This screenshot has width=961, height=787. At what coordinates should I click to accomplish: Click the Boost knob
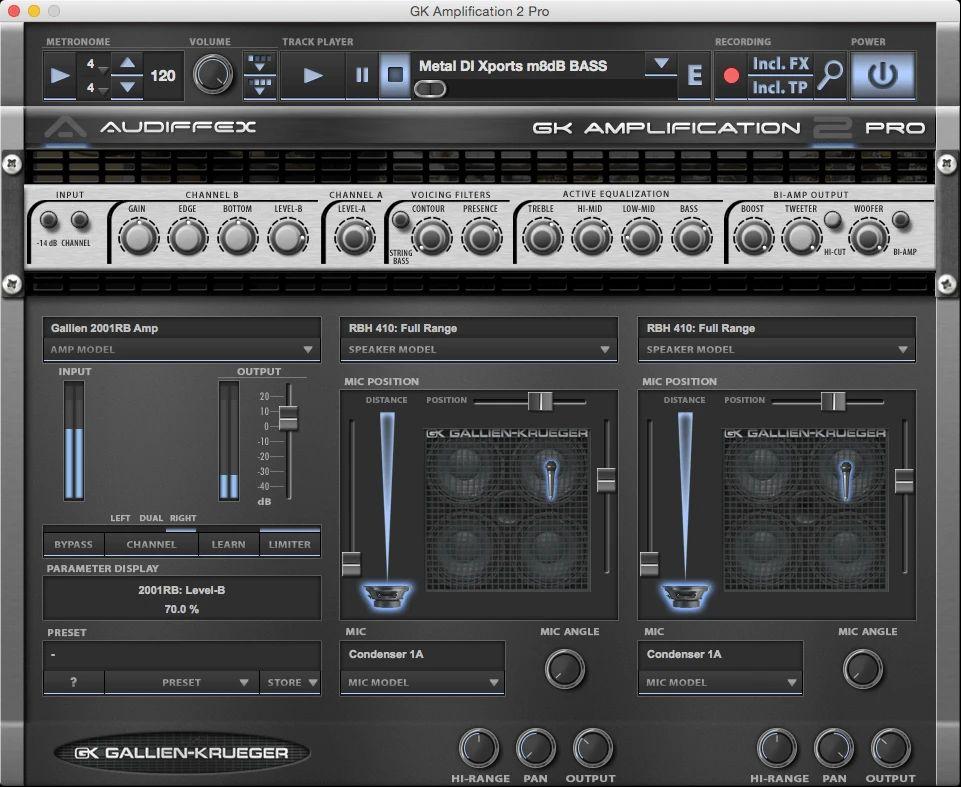[753, 237]
